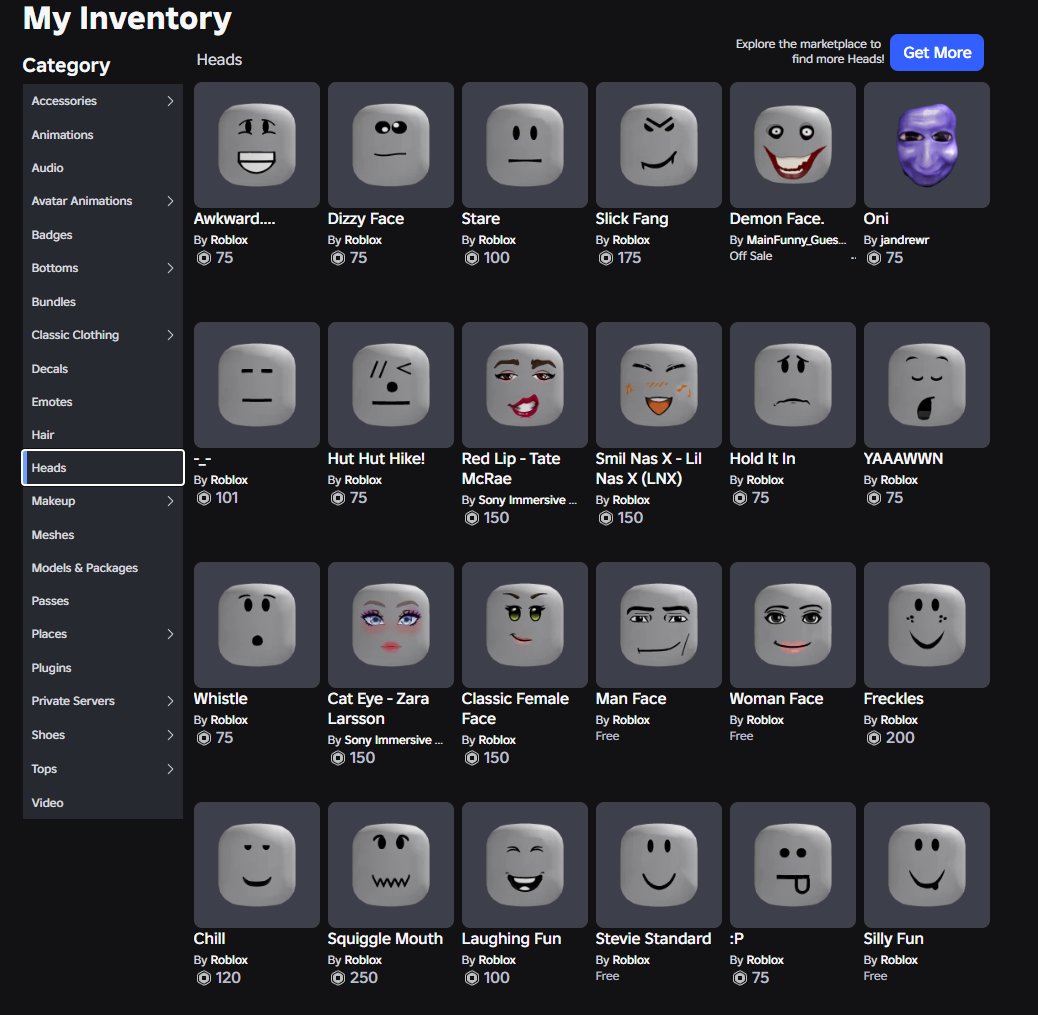Select the Bundles category

[103, 302]
